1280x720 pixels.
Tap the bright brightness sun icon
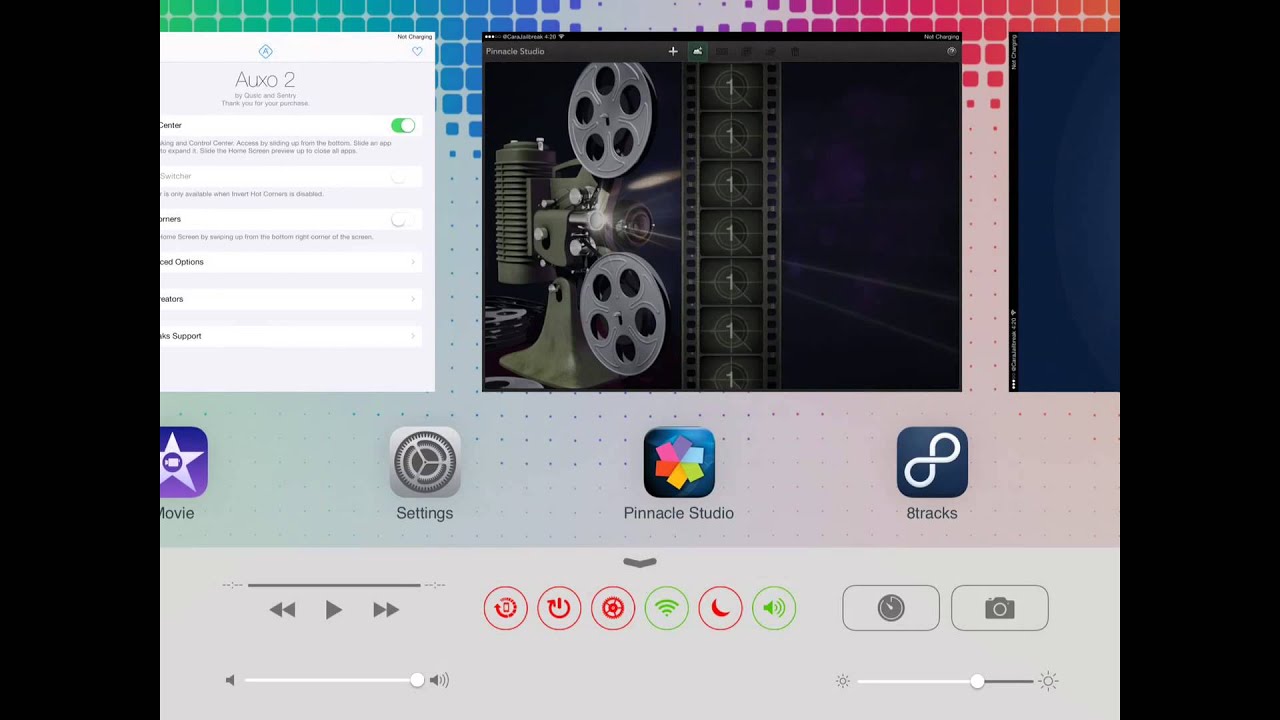click(1048, 681)
